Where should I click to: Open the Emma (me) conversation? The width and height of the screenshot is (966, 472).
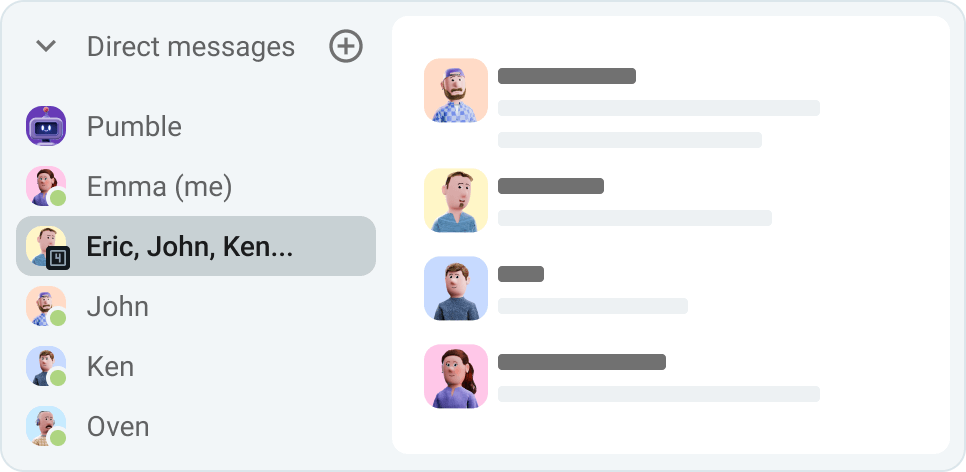[x=159, y=186]
